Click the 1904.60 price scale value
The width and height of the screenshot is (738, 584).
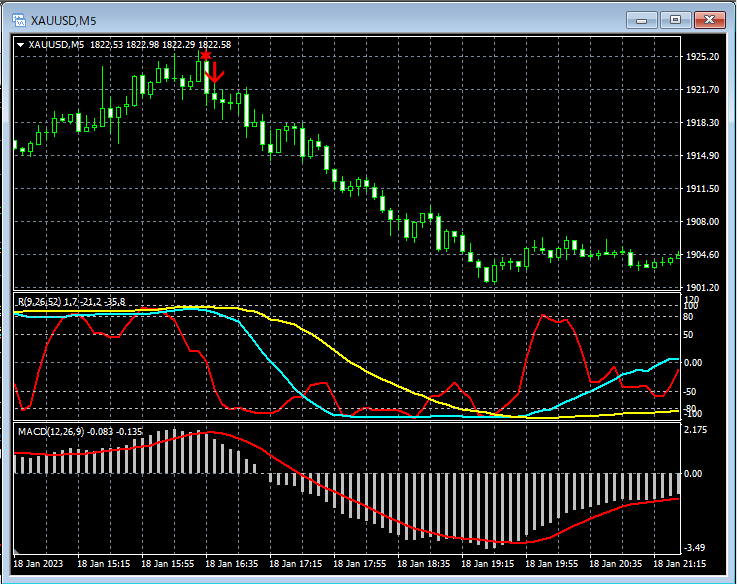[702, 255]
